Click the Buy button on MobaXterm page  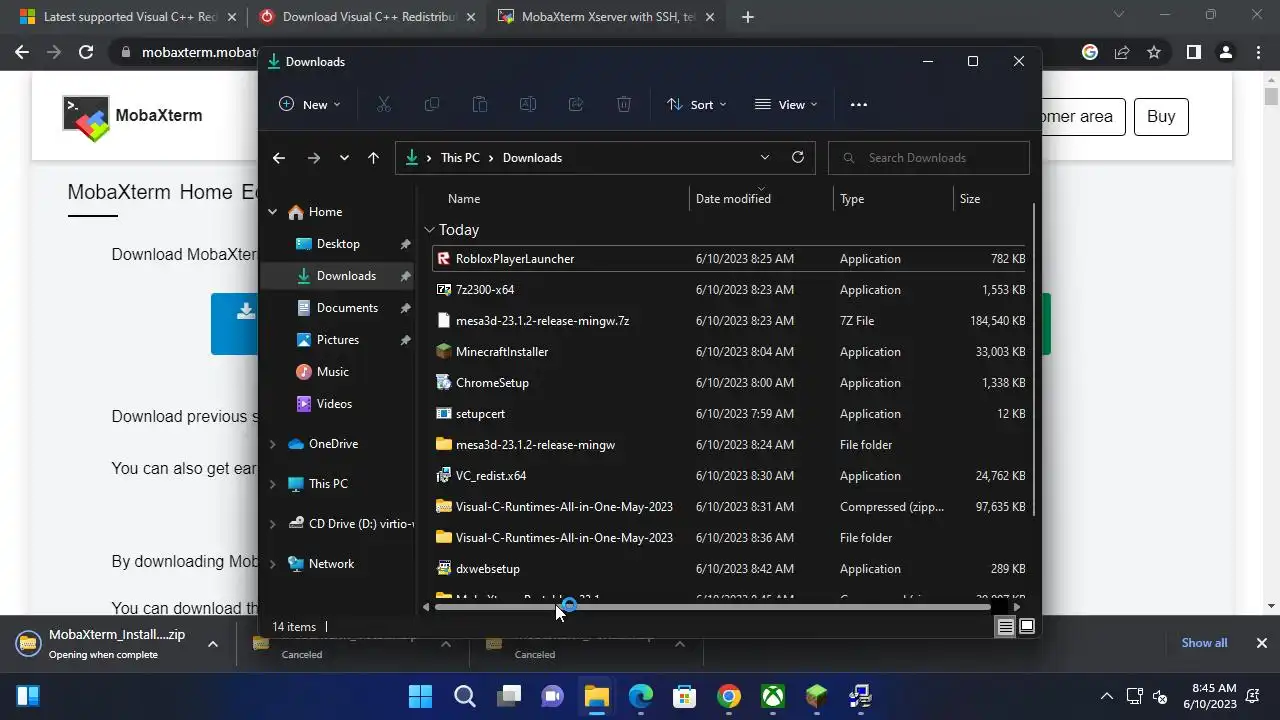1161,116
